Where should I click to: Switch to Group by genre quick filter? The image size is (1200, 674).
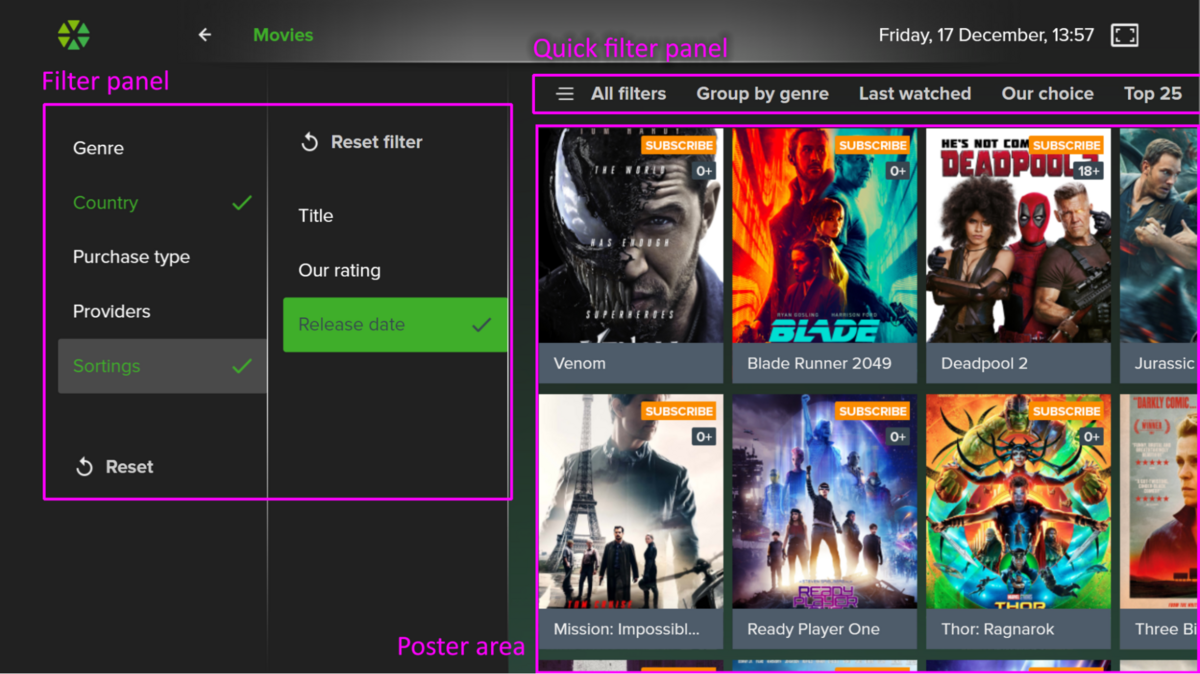pyautogui.click(x=763, y=94)
